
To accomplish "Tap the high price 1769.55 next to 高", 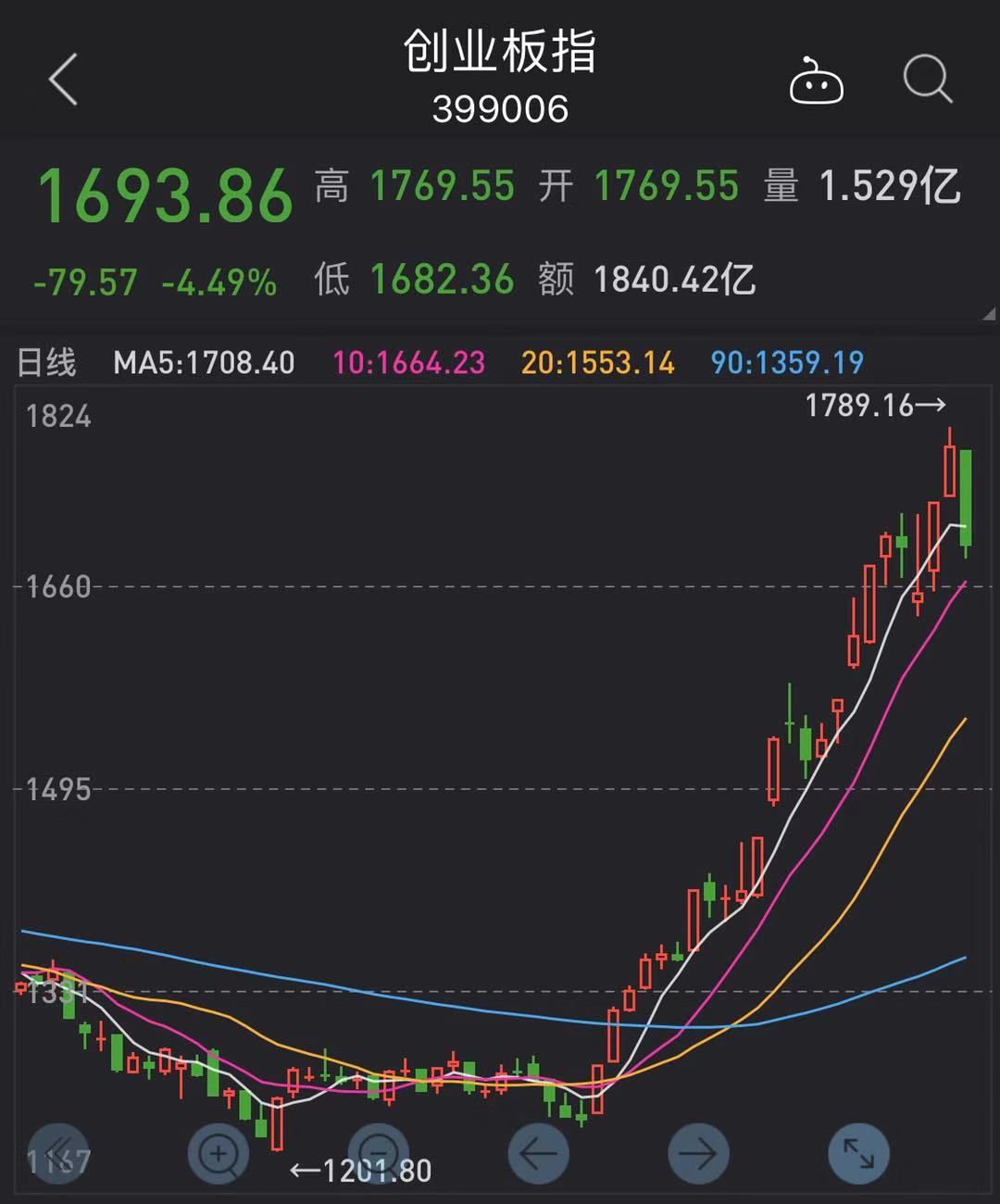I will pos(442,186).
